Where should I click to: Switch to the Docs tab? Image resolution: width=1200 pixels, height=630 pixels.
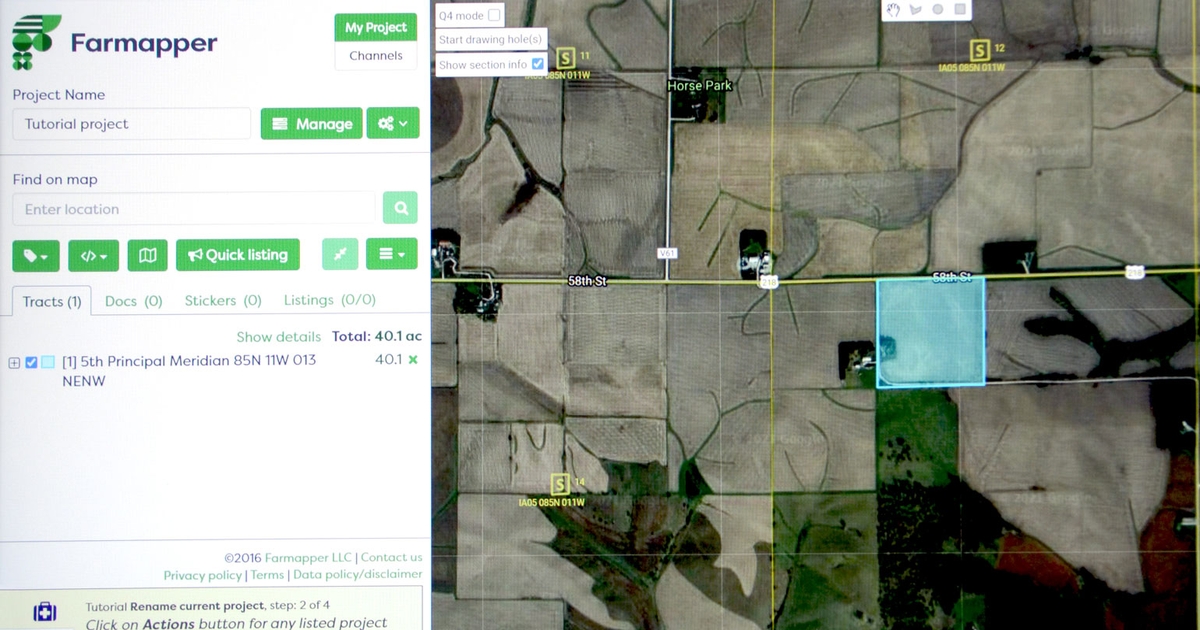tap(133, 300)
